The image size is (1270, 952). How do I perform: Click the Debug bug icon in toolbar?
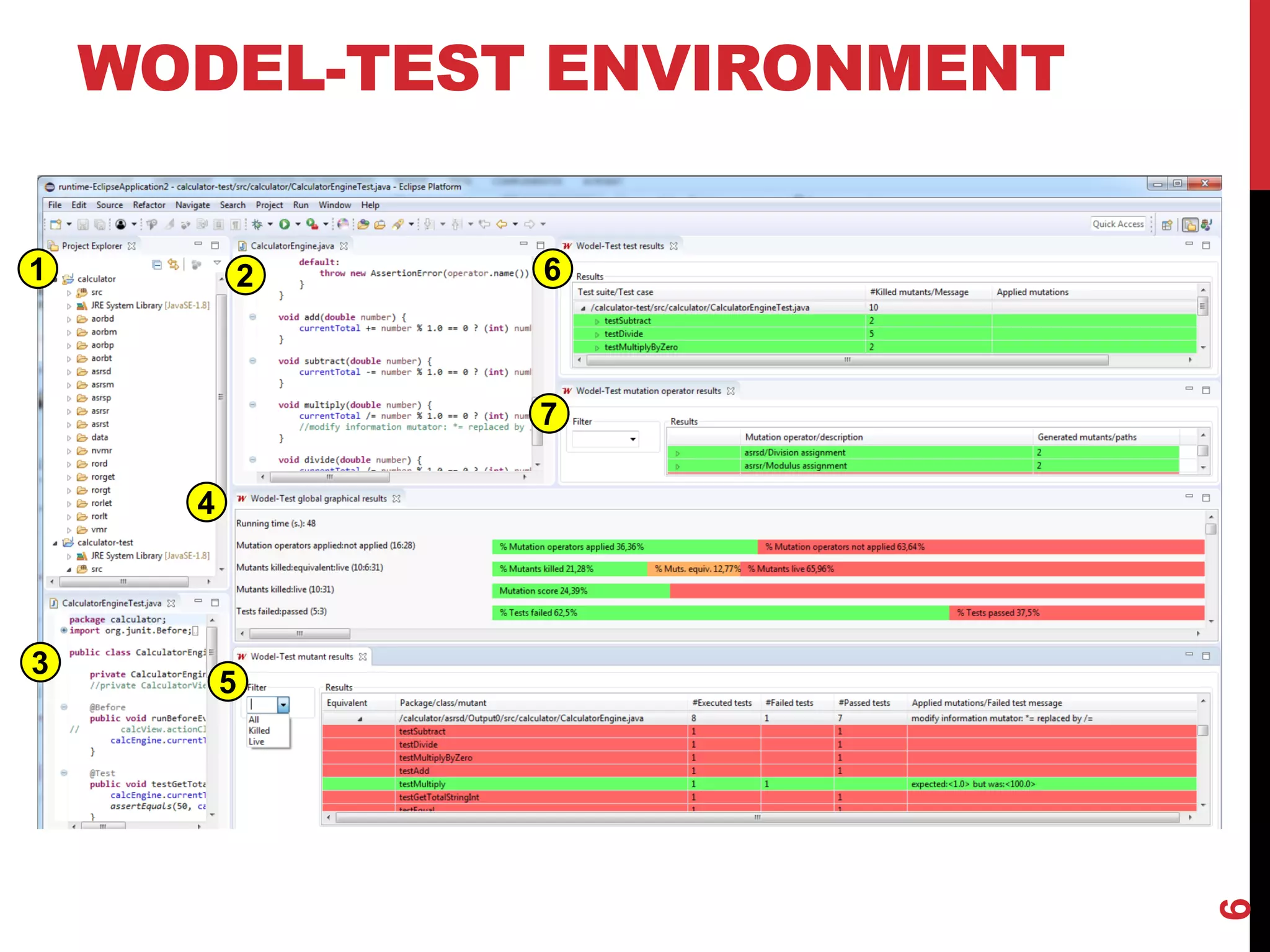click(x=257, y=224)
